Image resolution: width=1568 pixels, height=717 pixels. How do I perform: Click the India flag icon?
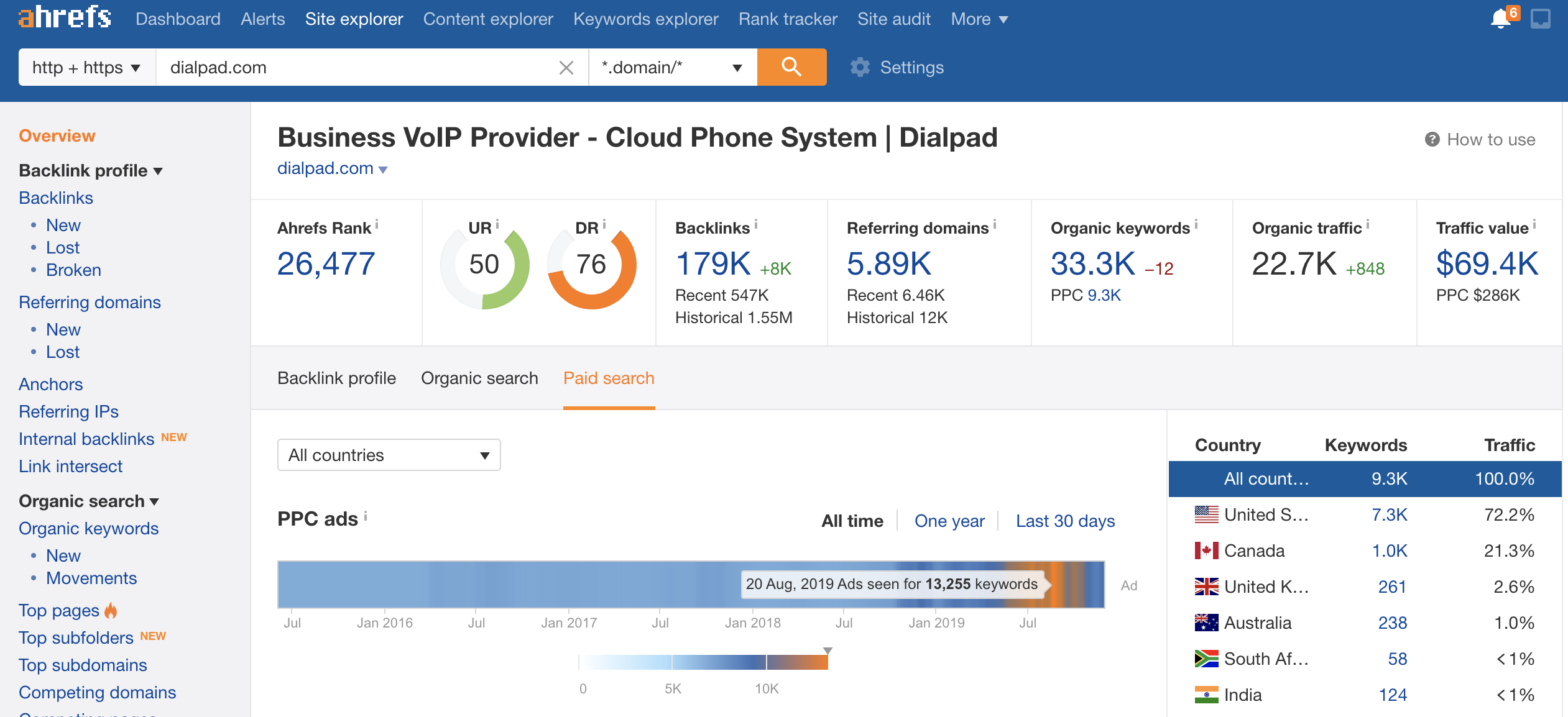pos(1207,695)
